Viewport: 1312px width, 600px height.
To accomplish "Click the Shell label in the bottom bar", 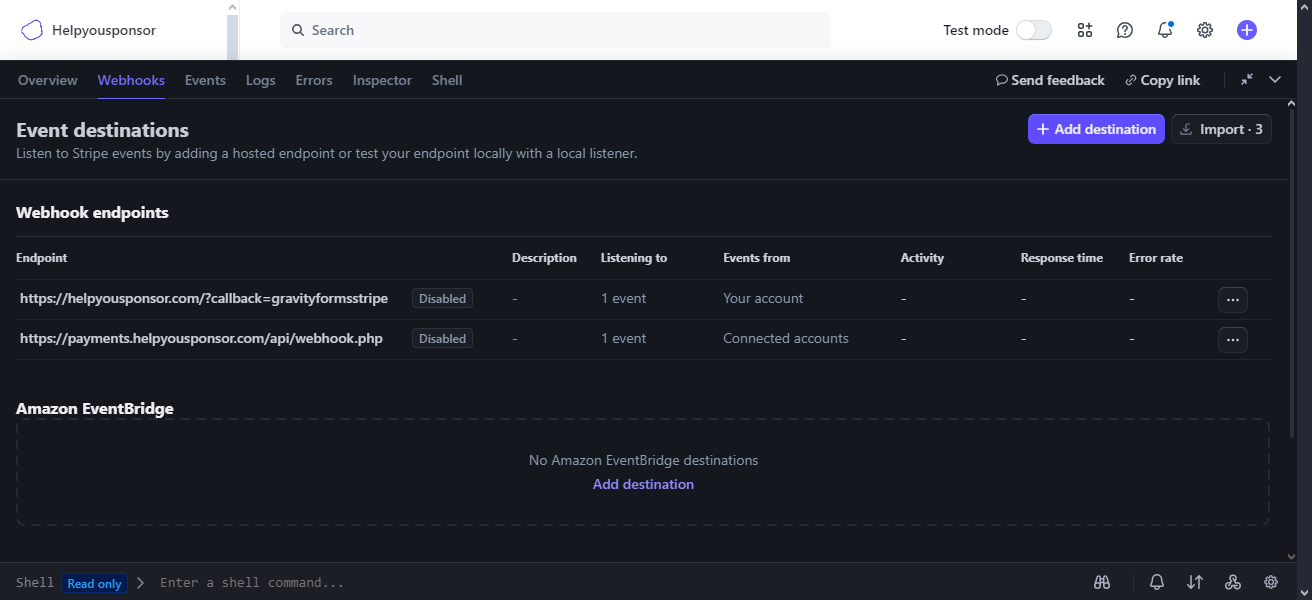I will (x=35, y=582).
